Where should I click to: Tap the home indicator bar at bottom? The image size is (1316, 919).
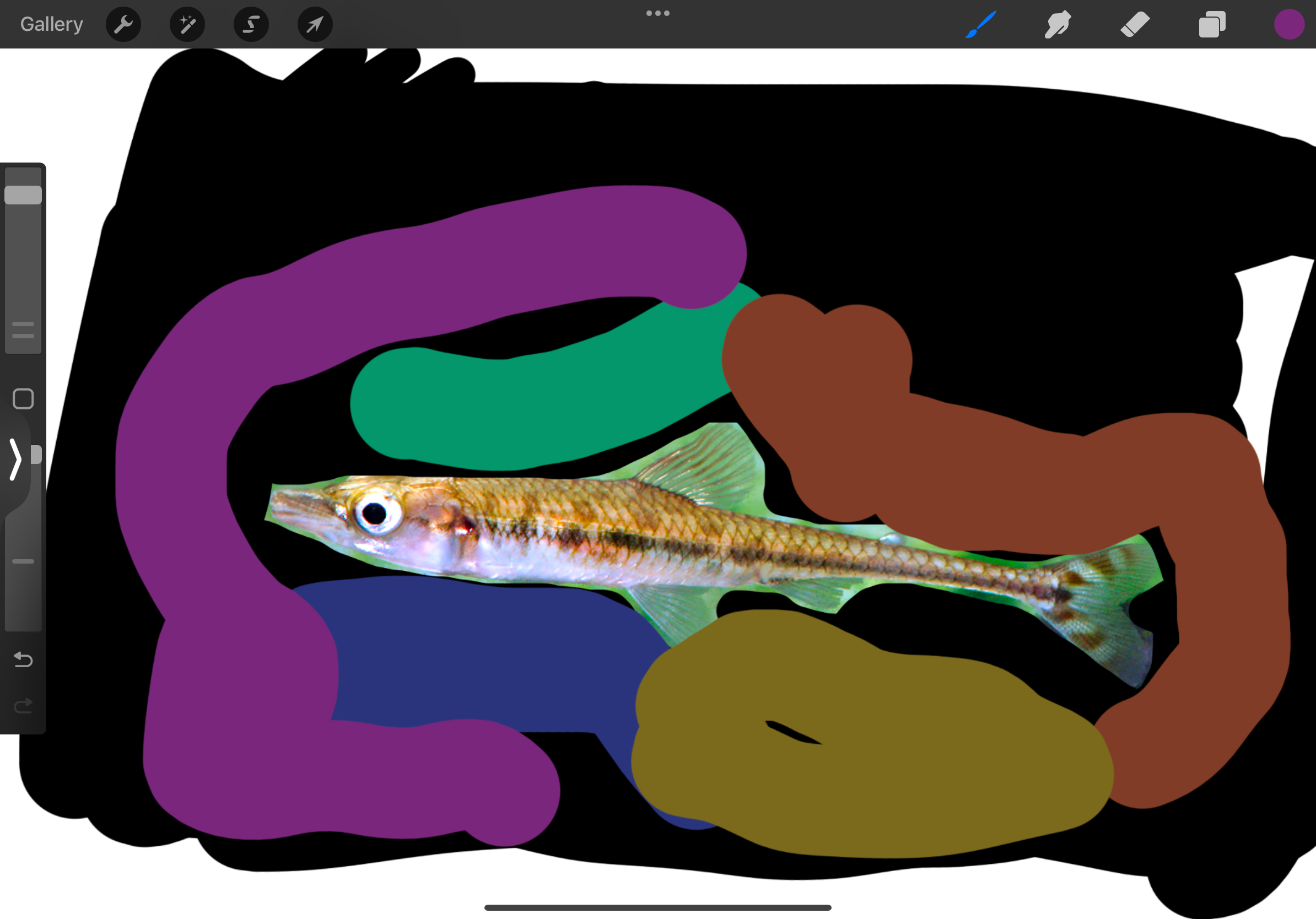pos(657,907)
